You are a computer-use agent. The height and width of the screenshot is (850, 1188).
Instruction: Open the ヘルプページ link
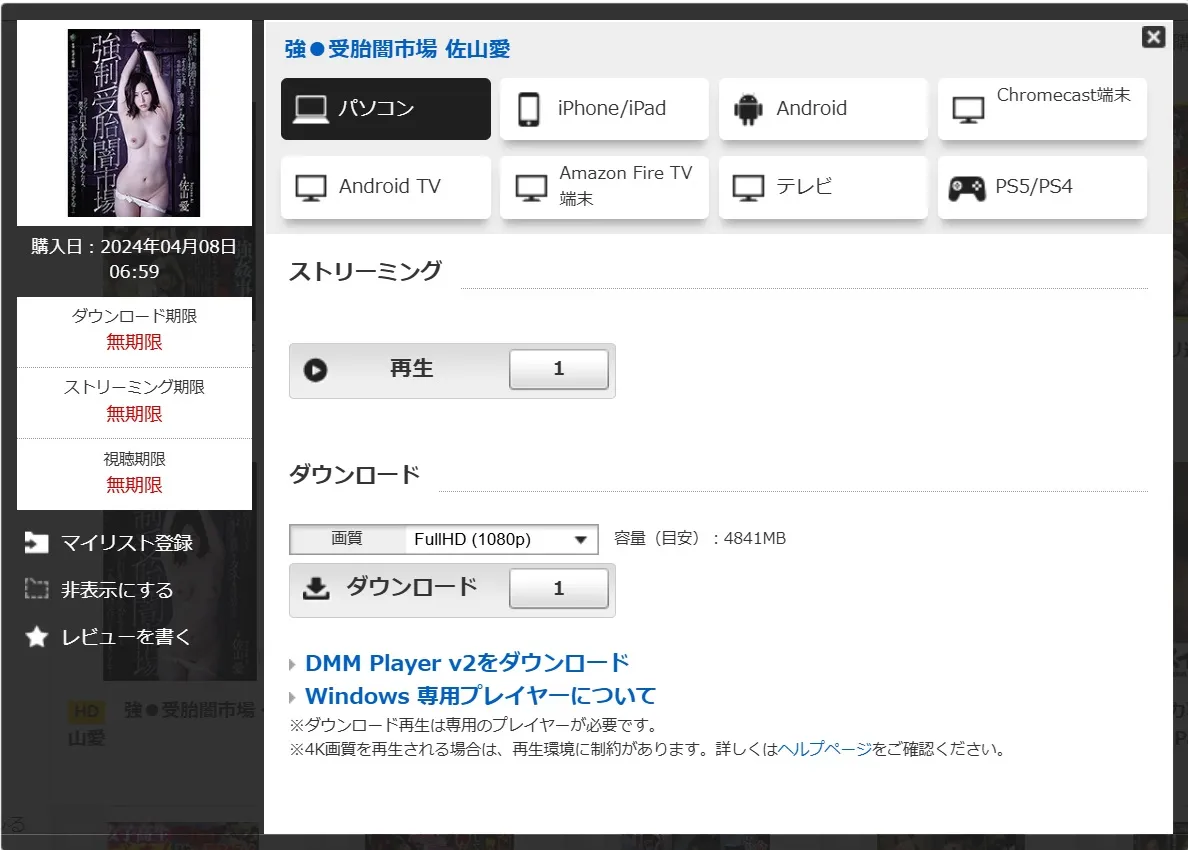824,748
